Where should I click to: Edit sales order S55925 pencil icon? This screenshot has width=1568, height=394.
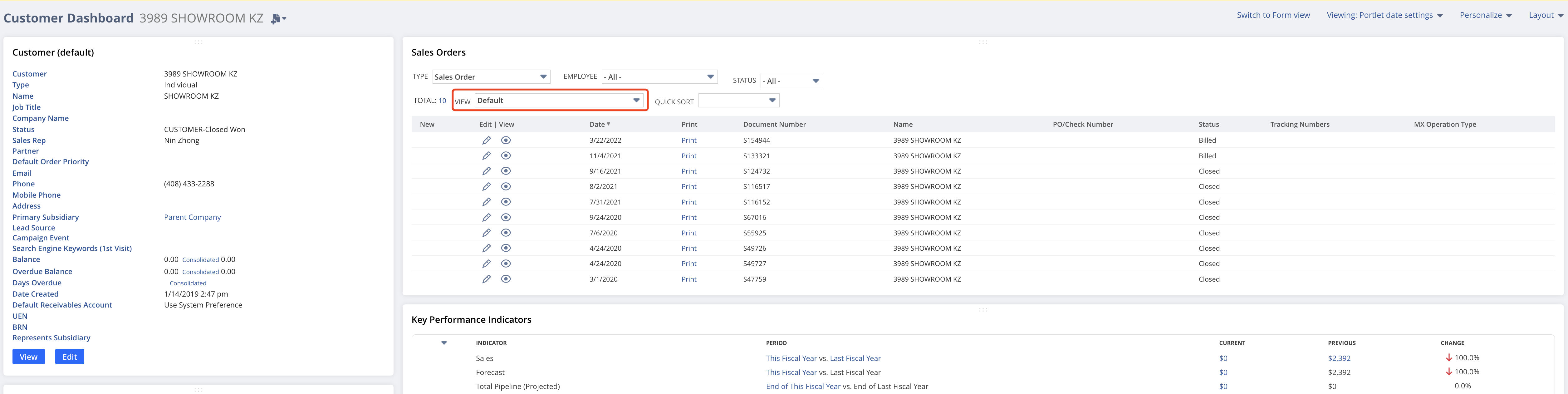[x=486, y=233]
